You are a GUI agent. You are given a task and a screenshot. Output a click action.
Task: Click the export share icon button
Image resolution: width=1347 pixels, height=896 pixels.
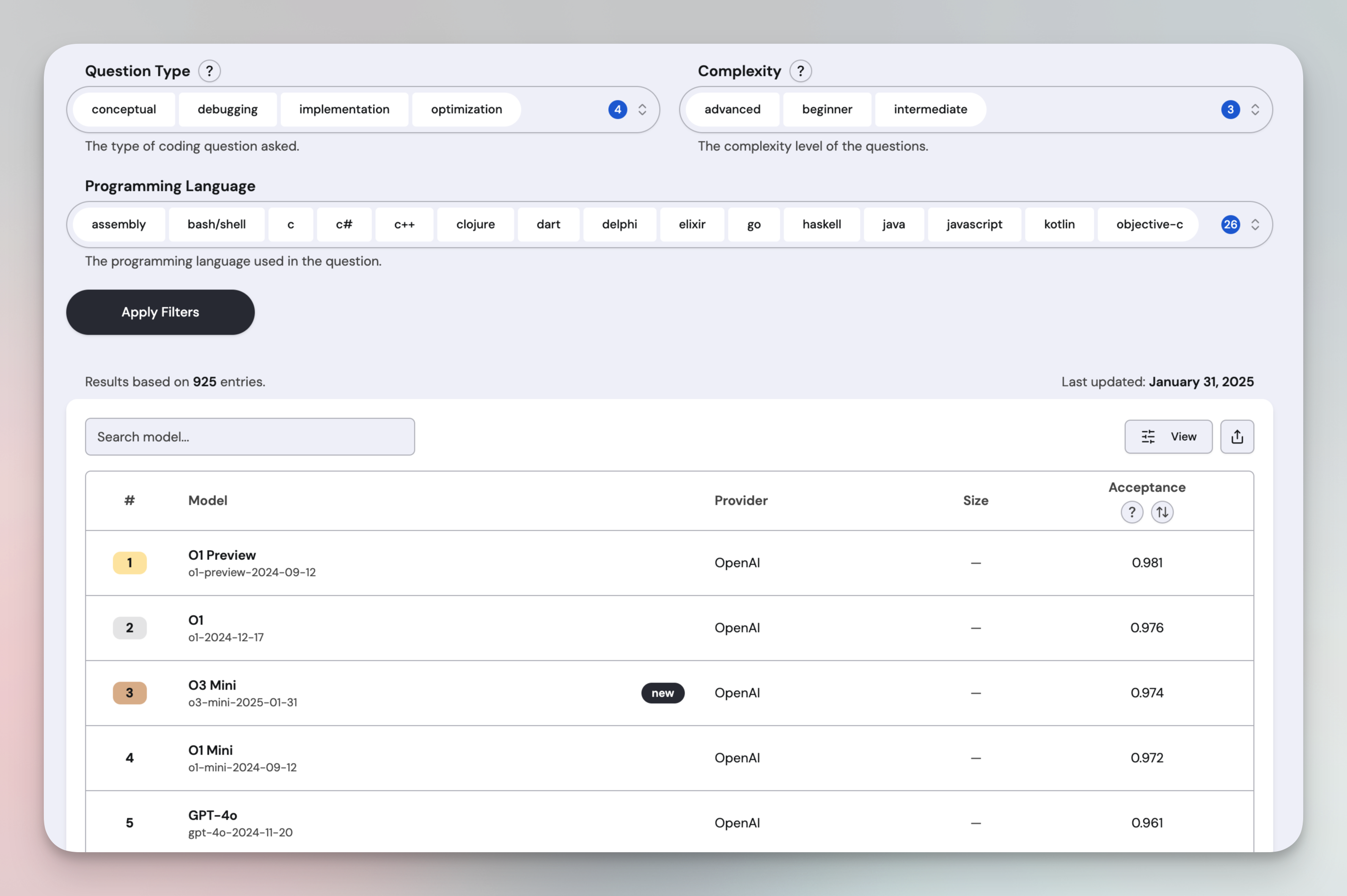[x=1237, y=436]
